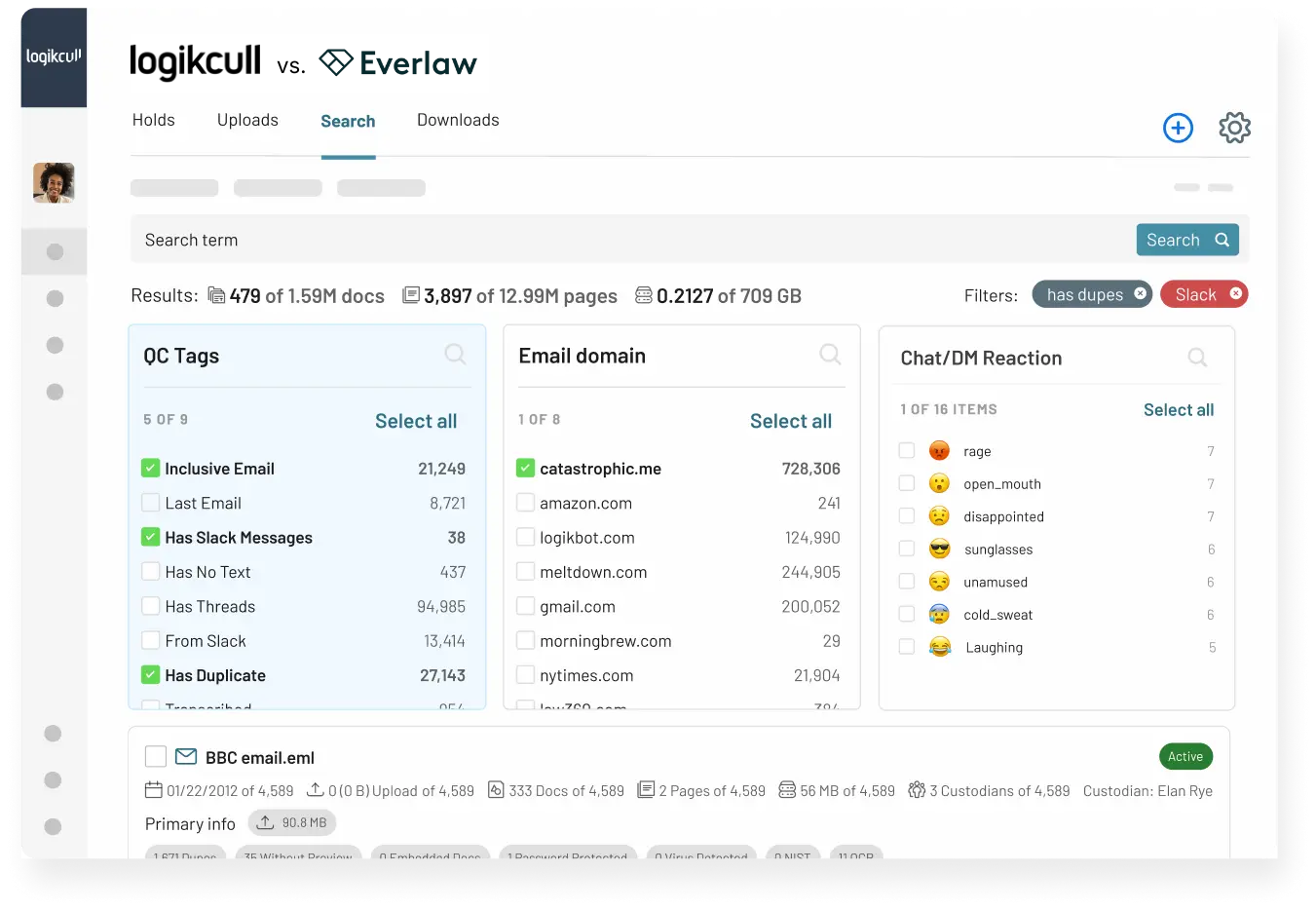Open the user profile avatar
The height and width of the screenshot is (910, 1316).
pos(54,182)
